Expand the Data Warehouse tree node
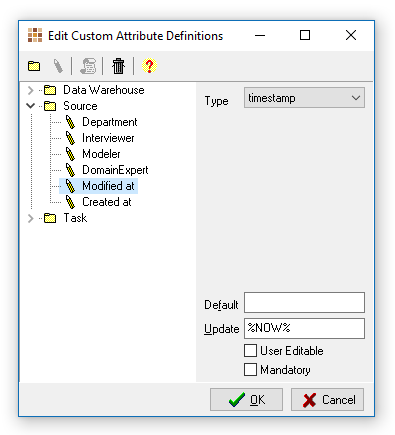 31,90
